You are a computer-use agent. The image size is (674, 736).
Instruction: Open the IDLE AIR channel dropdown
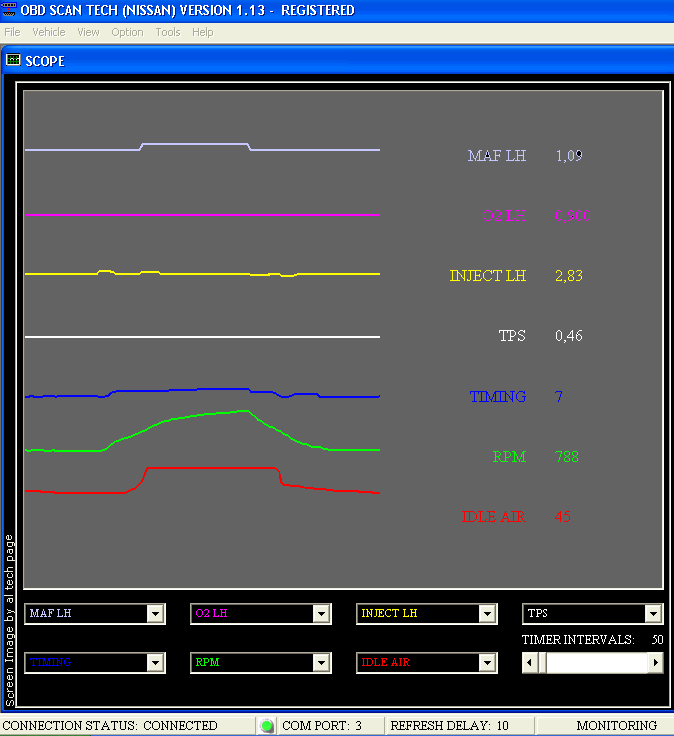tap(487, 662)
